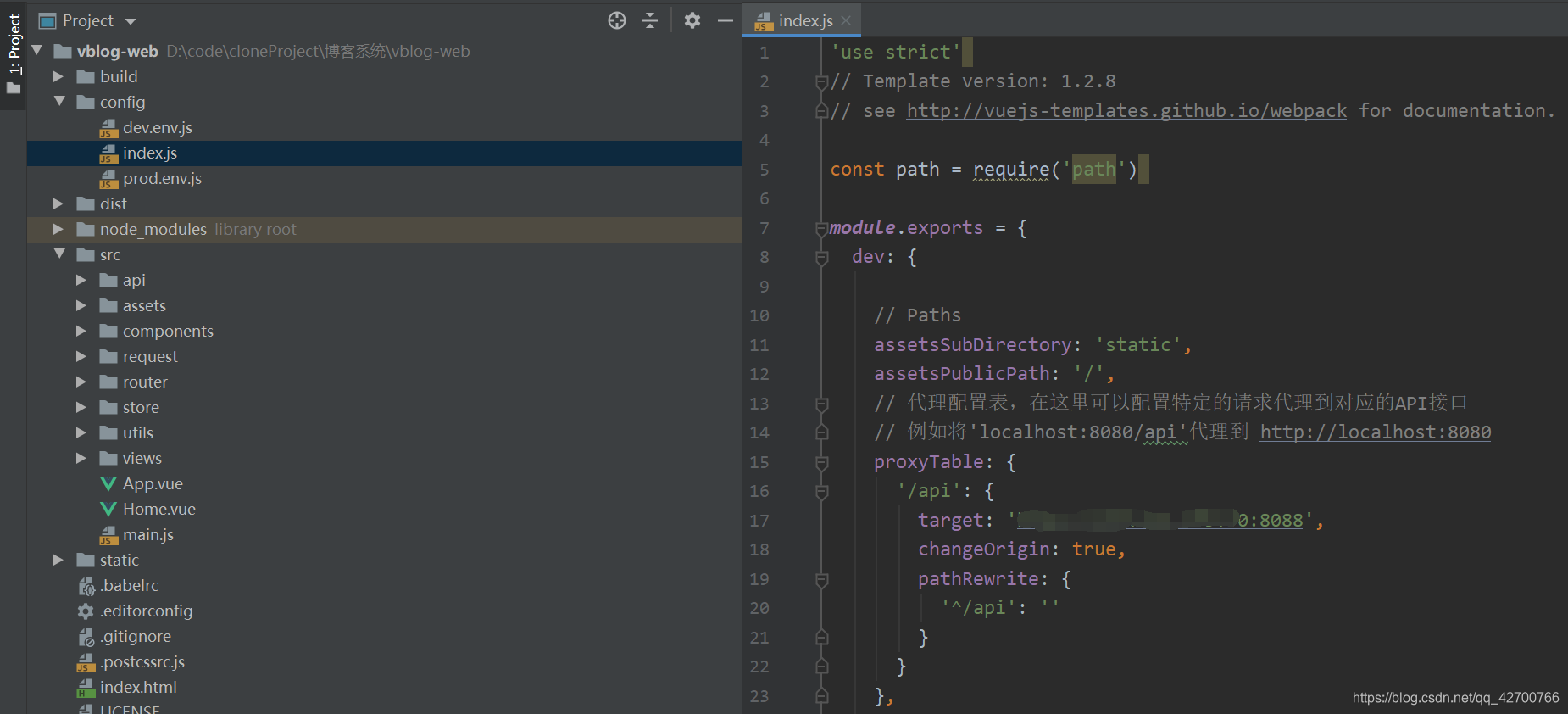Click the App.vue Vue file icon
The width and height of the screenshot is (1568, 714).
click(108, 483)
